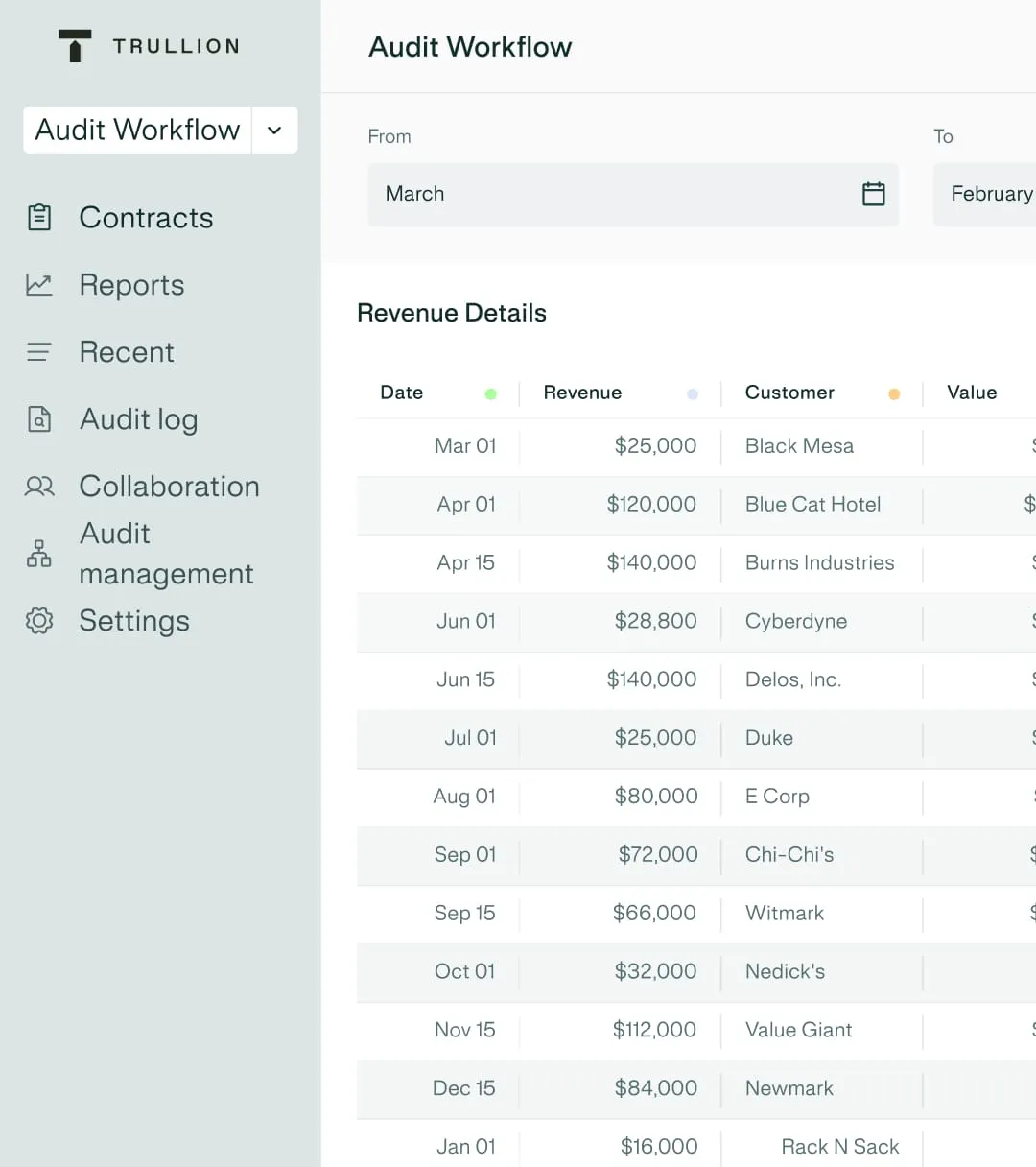Select the Blue Cat Hotel customer cell
This screenshot has width=1036, height=1167.
(812, 505)
